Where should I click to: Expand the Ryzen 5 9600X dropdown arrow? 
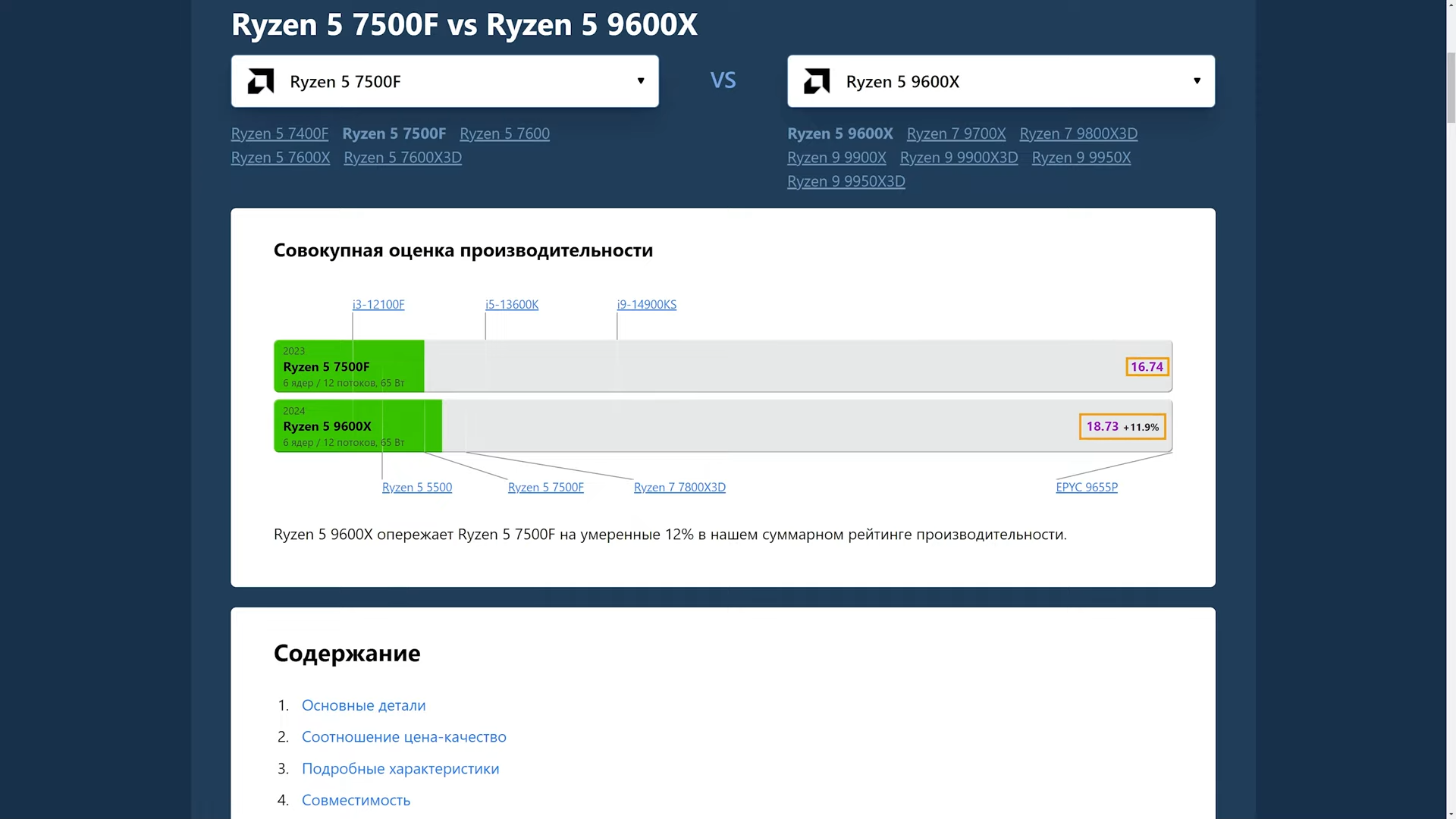click(x=1197, y=81)
